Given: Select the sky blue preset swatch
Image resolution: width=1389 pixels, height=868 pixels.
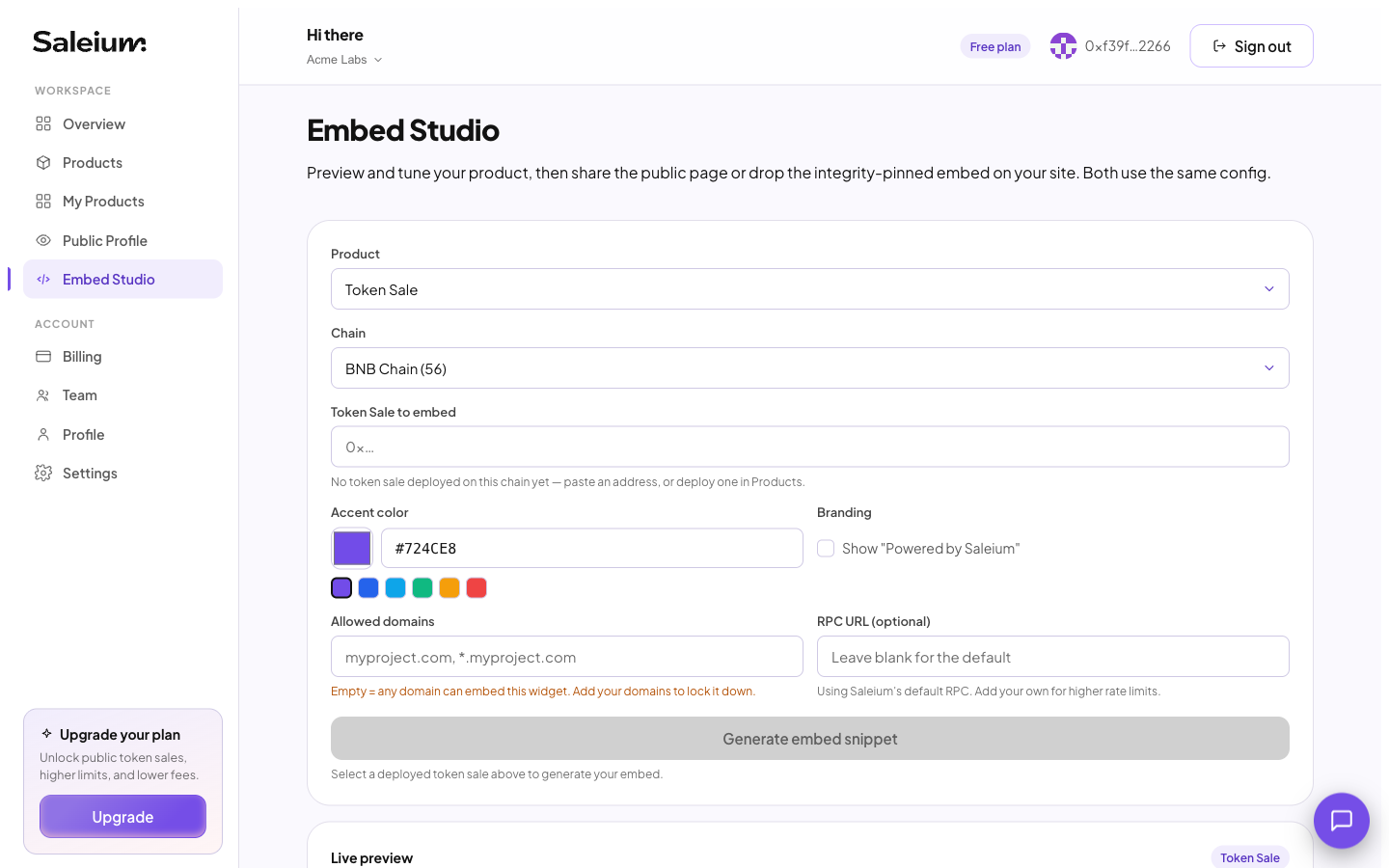Looking at the screenshot, I should [x=395, y=587].
